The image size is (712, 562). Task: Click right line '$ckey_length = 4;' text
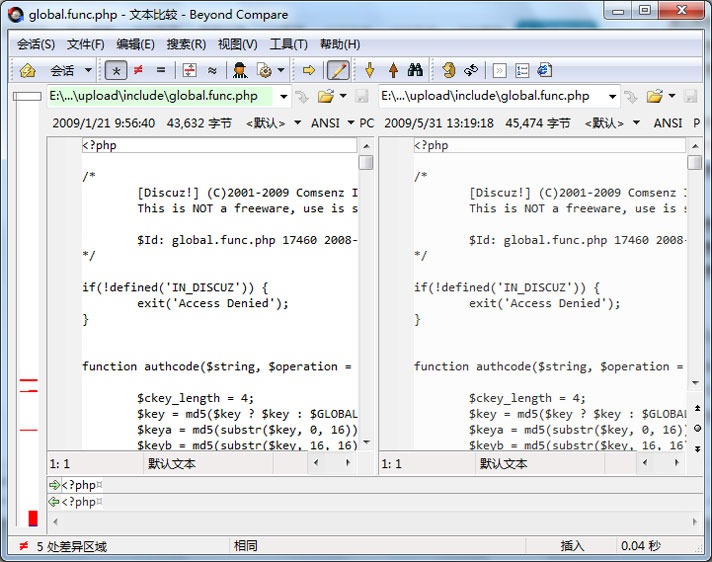tap(527, 398)
